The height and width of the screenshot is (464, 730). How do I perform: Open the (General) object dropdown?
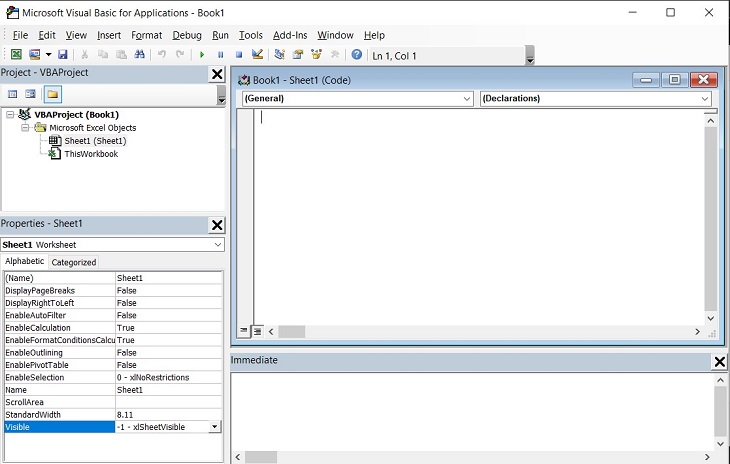click(466, 99)
